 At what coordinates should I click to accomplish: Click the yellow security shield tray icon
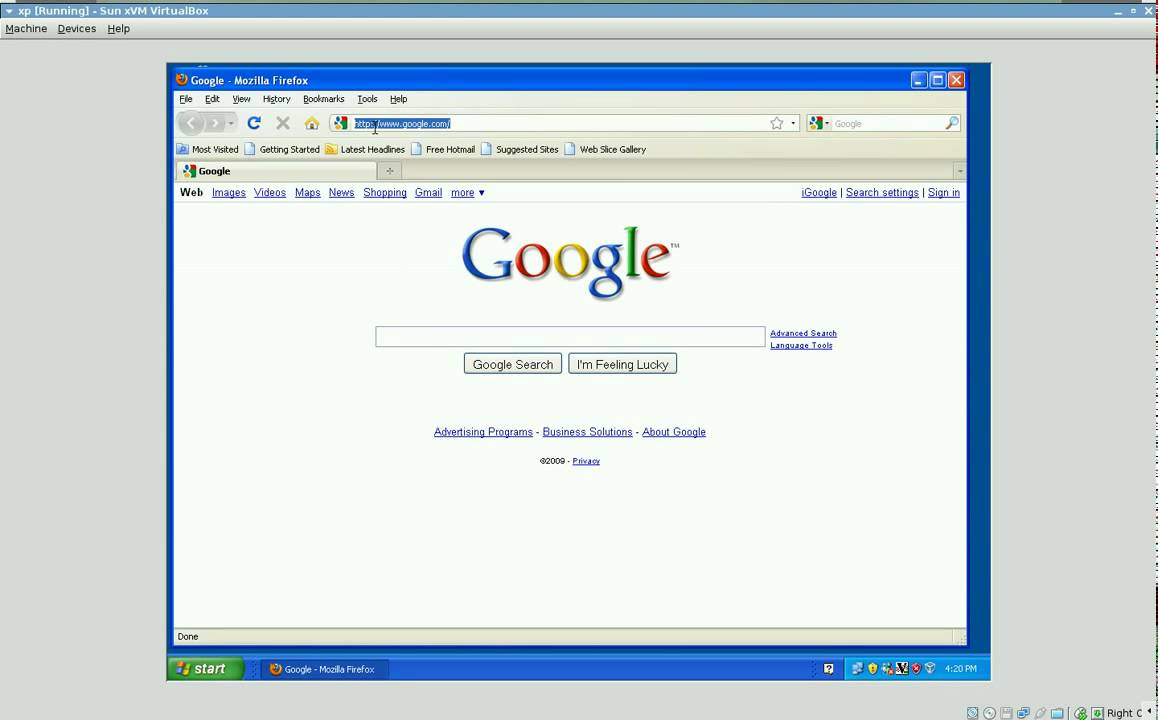click(872, 669)
